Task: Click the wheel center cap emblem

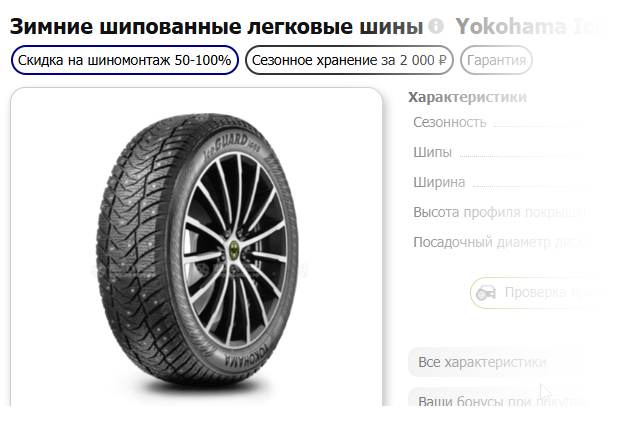Action: 233,247
